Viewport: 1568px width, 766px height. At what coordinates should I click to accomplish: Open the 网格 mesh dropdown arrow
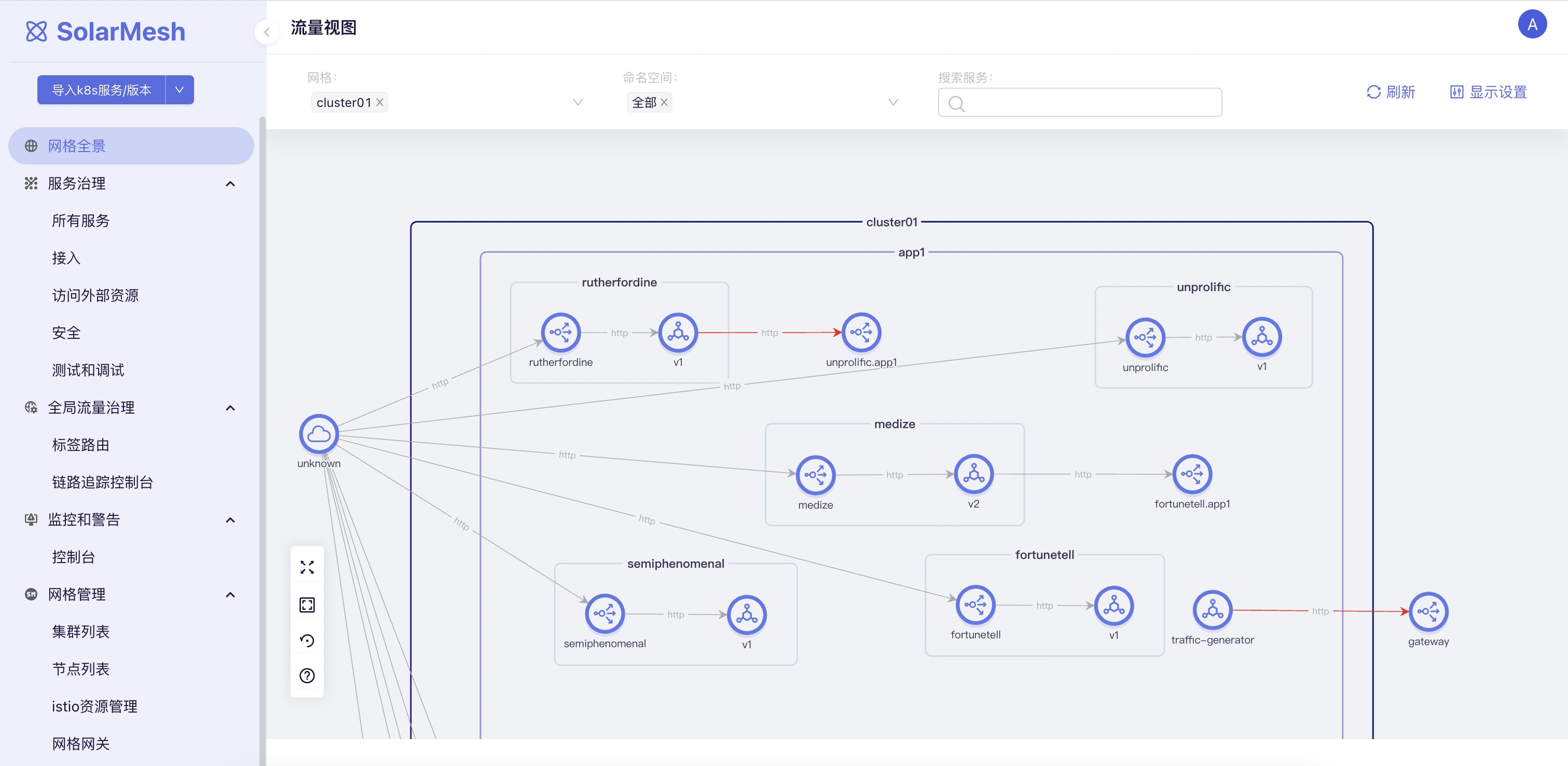tap(577, 102)
